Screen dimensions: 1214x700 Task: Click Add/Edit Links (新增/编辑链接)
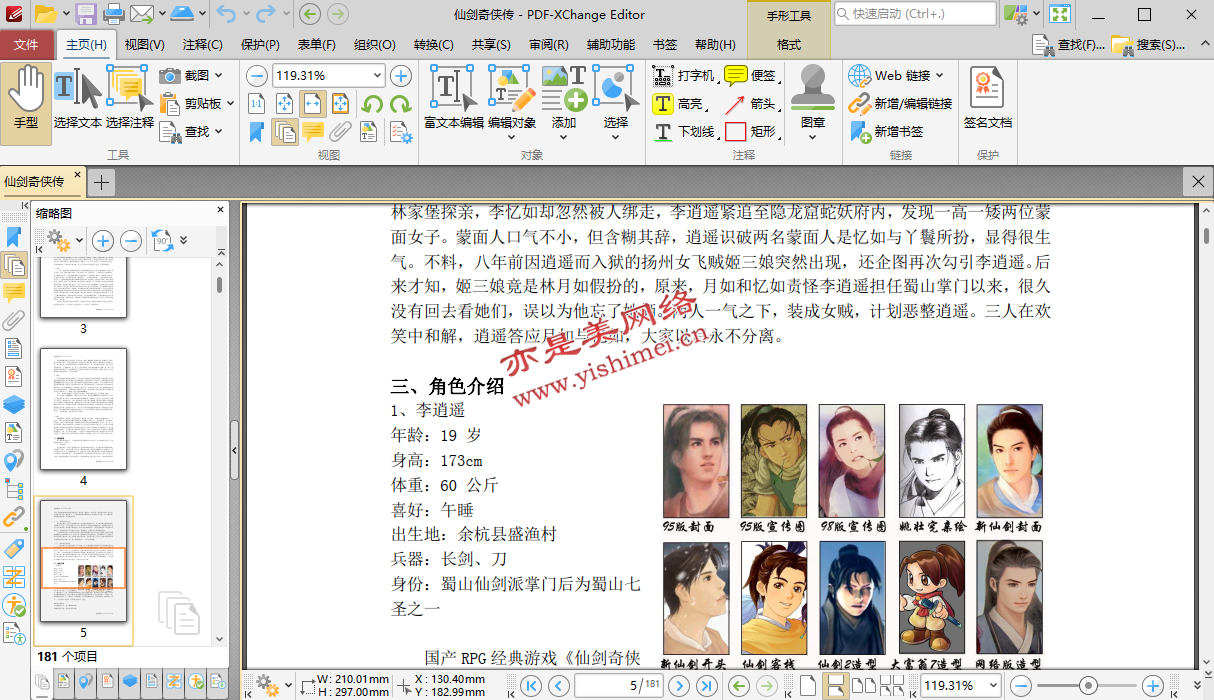coord(900,103)
